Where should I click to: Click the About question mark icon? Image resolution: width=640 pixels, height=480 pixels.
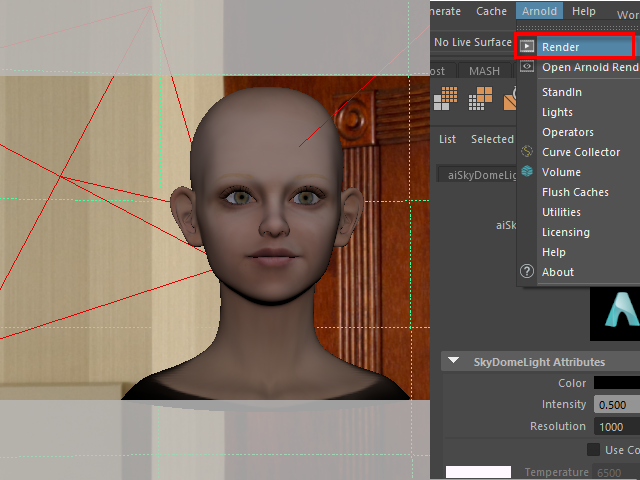click(x=527, y=272)
